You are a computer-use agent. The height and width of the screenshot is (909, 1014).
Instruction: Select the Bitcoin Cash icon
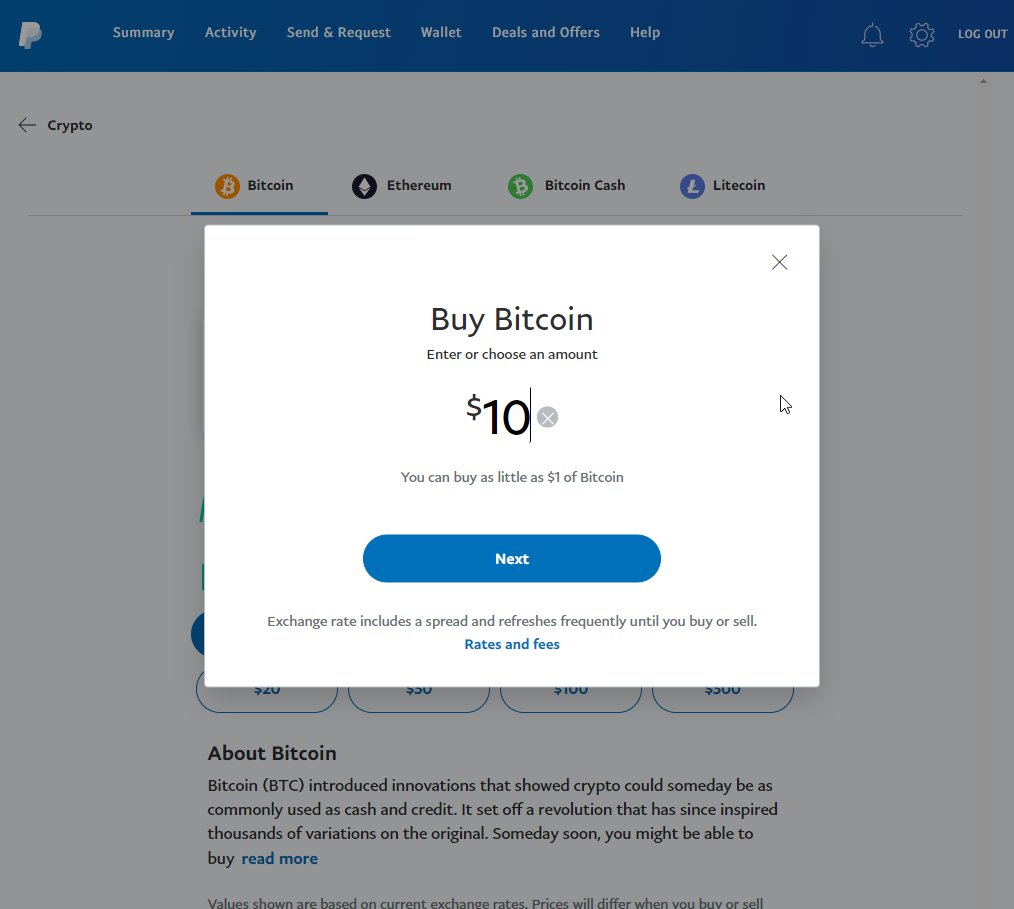[x=520, y=186]
